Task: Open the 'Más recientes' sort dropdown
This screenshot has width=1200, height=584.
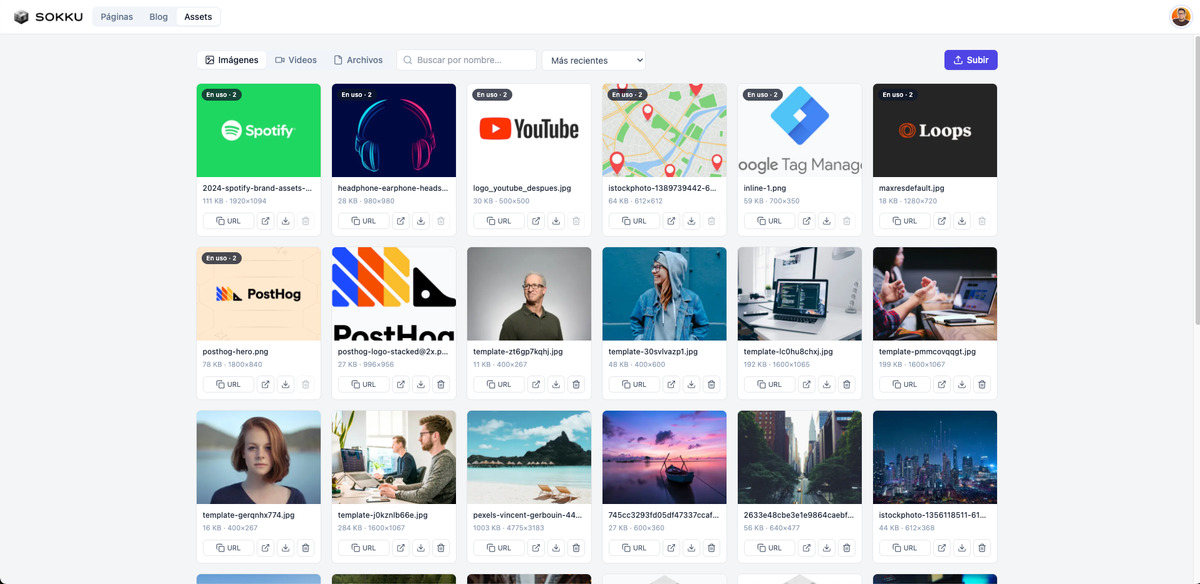Action: 594,60
